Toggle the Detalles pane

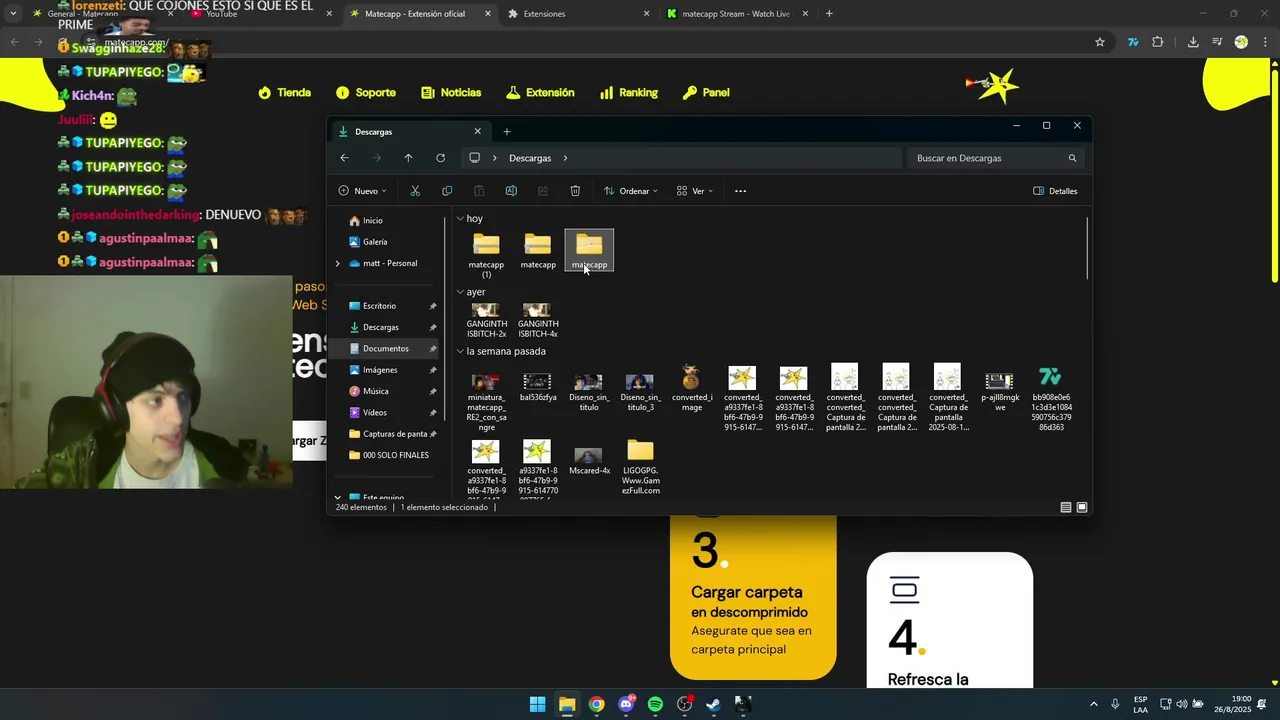pos(1055,191)
